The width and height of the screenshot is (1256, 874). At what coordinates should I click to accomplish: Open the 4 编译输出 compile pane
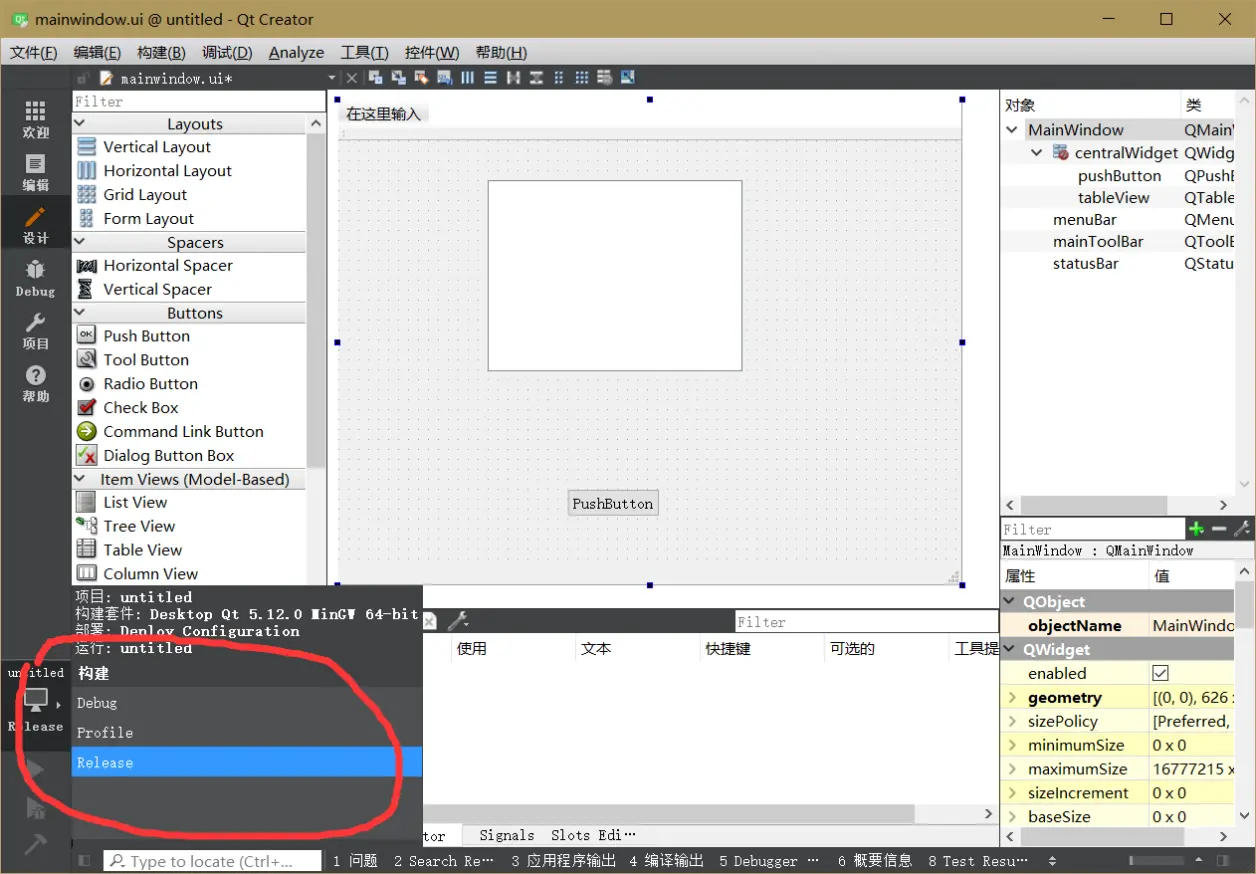pyautogui.click(x=666, y=860)
